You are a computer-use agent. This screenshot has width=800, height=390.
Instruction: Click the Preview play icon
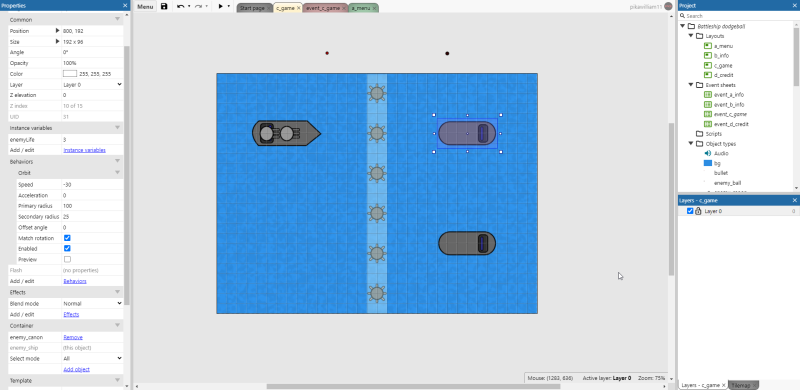[x=220, y=7]
